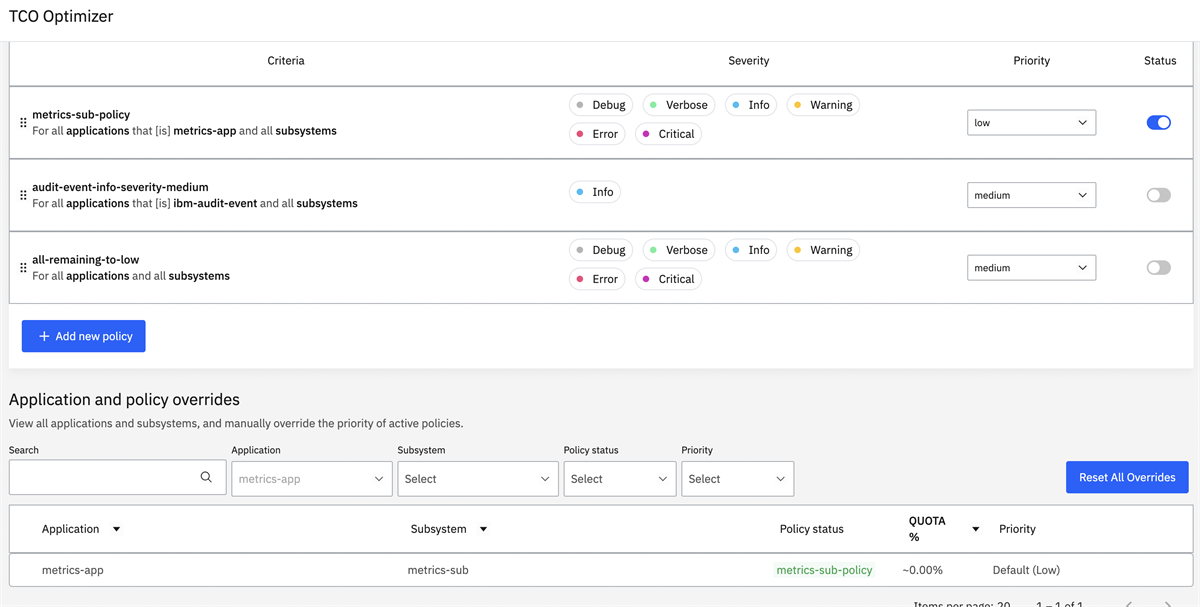The image size is (1200, 607).
Task: Sort by Application column arrow
Action: click(x=116, y=529)
